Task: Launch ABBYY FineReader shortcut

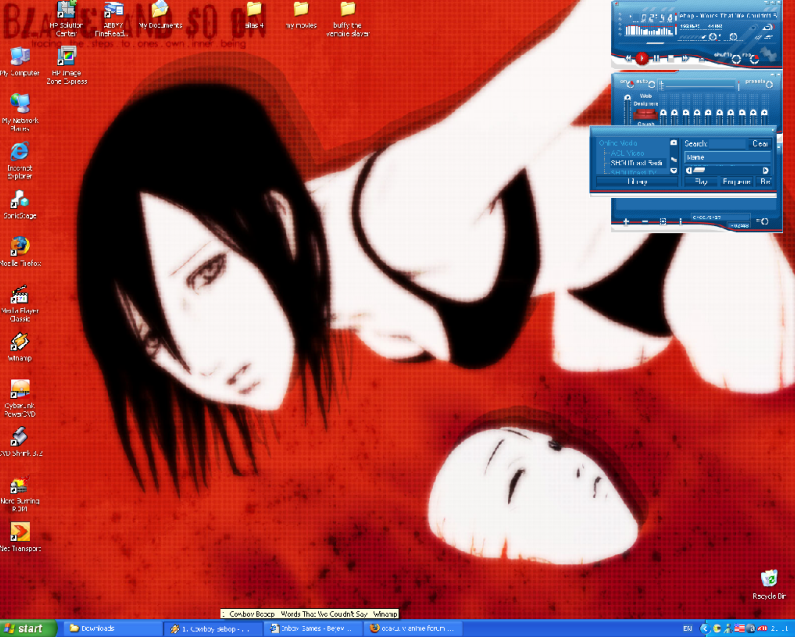Action: [x=113, y=19]
